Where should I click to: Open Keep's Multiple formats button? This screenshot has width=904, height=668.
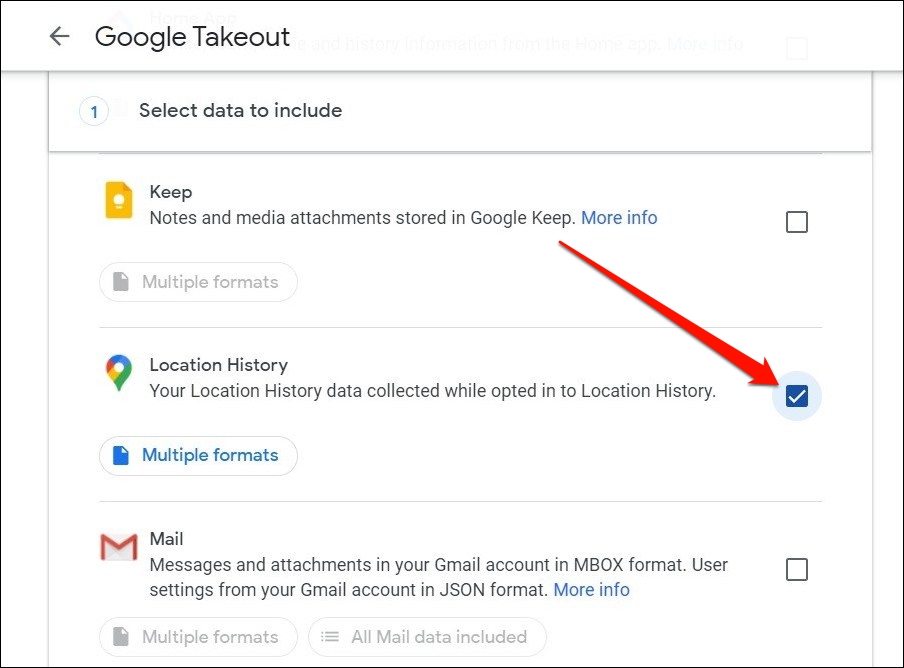(198, 282)
